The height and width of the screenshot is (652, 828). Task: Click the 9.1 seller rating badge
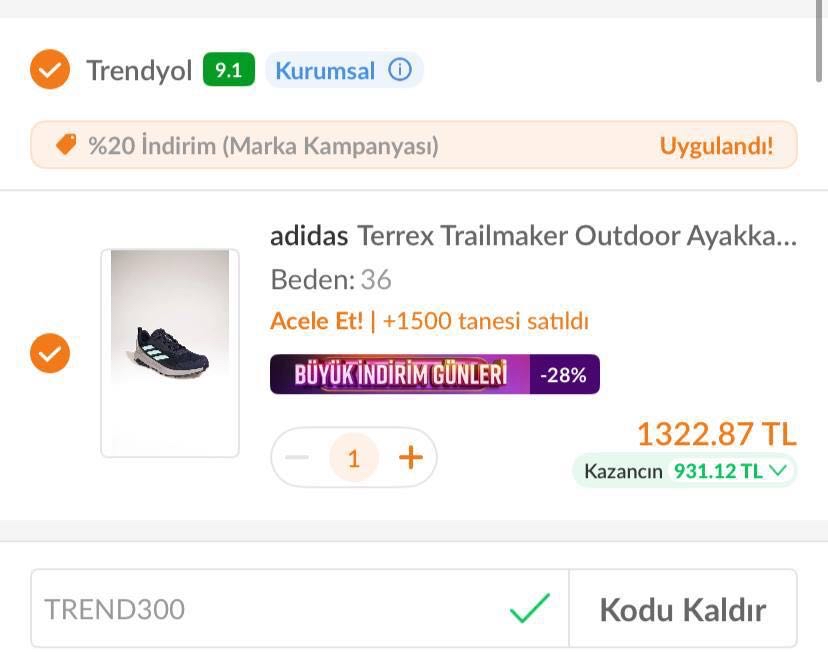229,71
